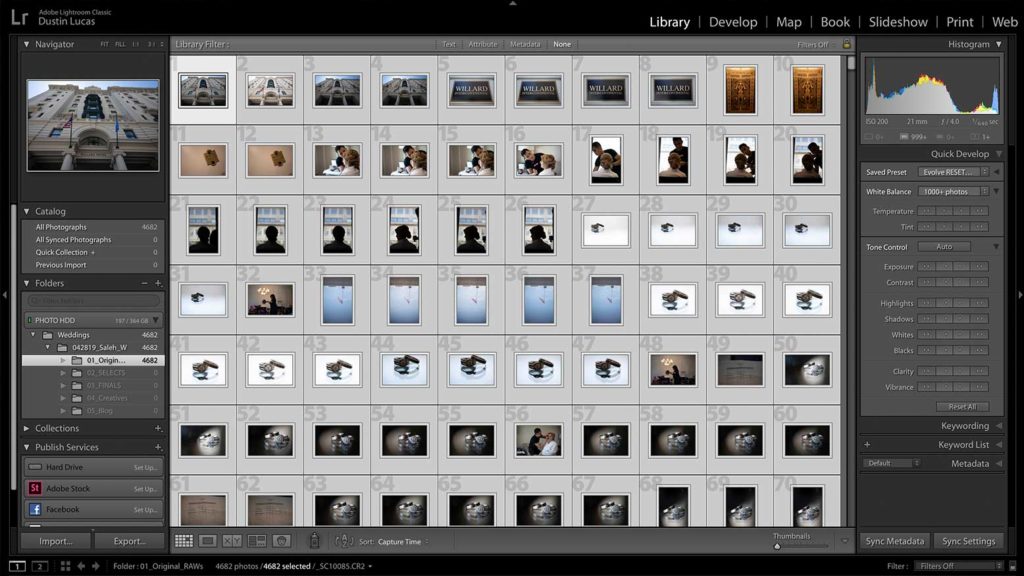Click the Reset All button

(962, 406)
